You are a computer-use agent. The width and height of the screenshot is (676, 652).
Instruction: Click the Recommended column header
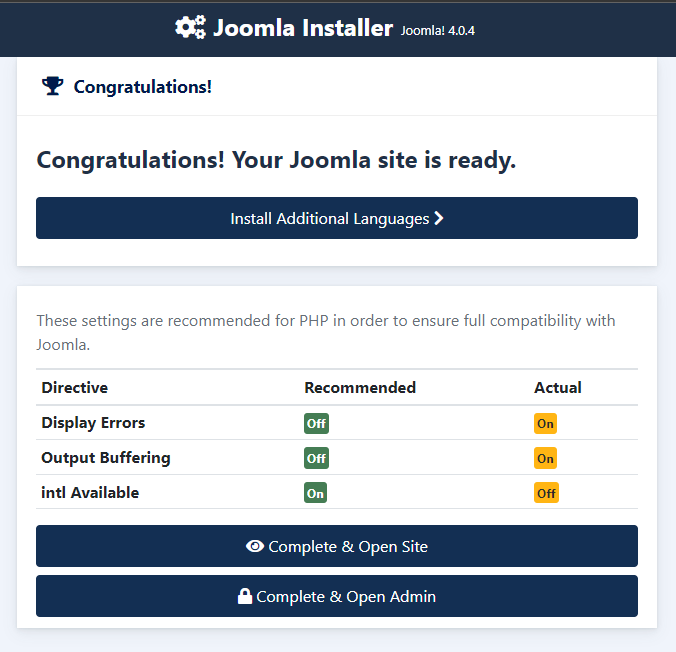tap(360, 387)
